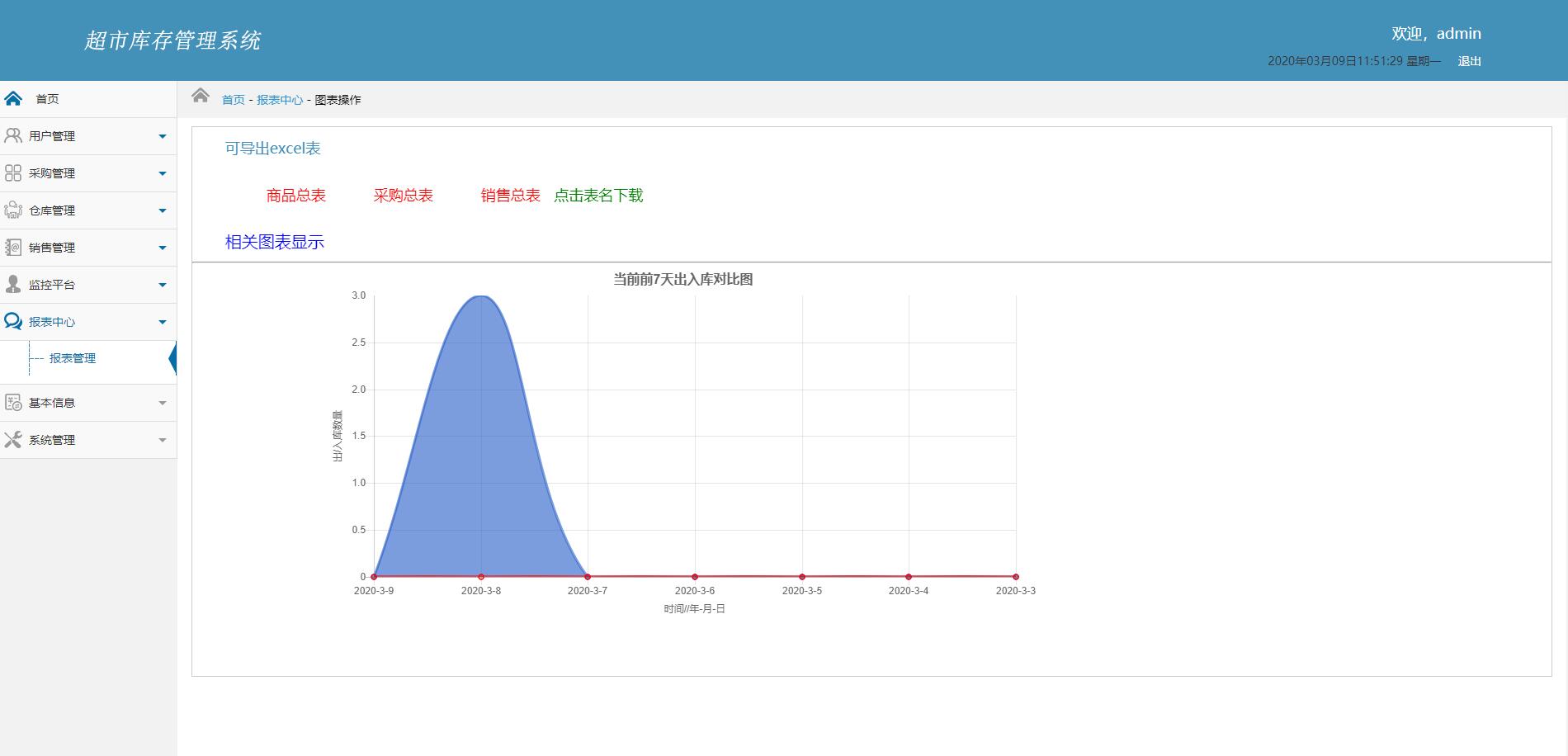Expand the 用户管理 dropdown arrow
This screenshot has height=756, width=1568.
pos(162,136)
